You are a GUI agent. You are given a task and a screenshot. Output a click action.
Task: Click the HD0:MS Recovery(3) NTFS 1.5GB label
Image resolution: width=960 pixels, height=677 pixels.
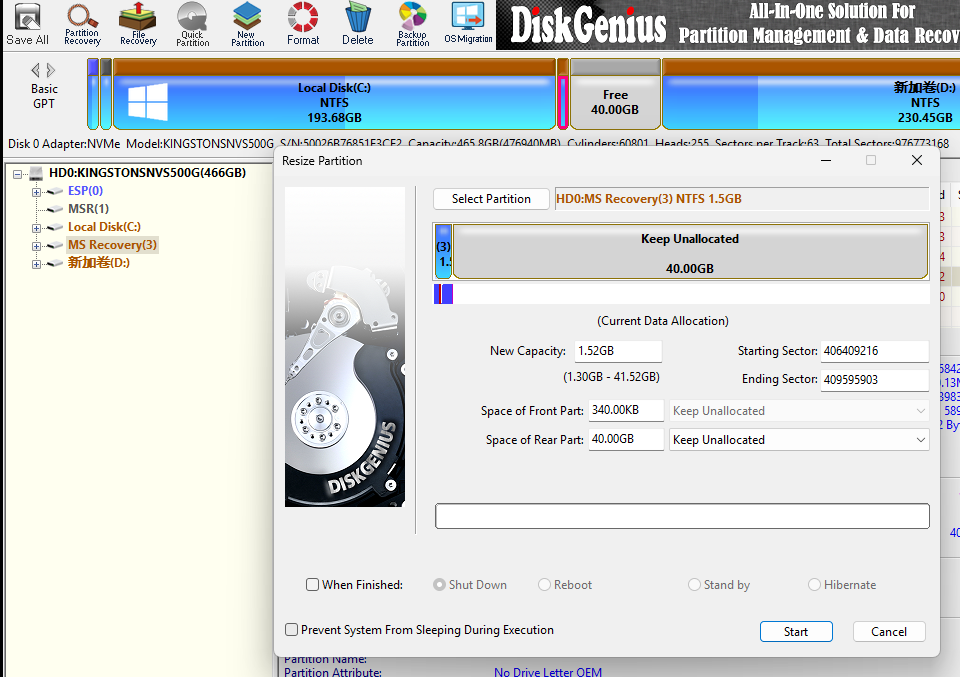(x=648, y=199)
